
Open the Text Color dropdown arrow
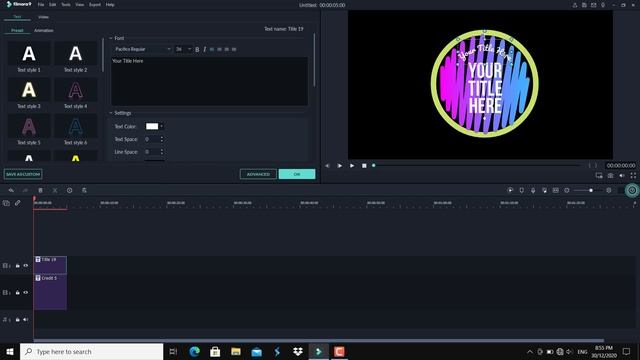tap(162, 127)
